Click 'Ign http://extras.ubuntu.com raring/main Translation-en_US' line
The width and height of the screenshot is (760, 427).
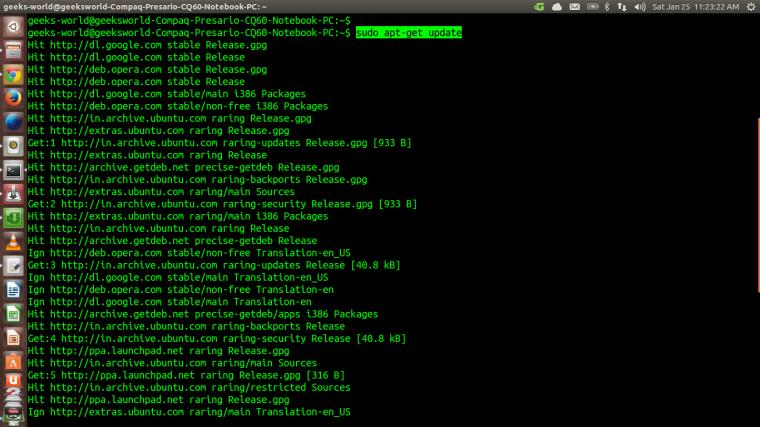pos(189,412)
